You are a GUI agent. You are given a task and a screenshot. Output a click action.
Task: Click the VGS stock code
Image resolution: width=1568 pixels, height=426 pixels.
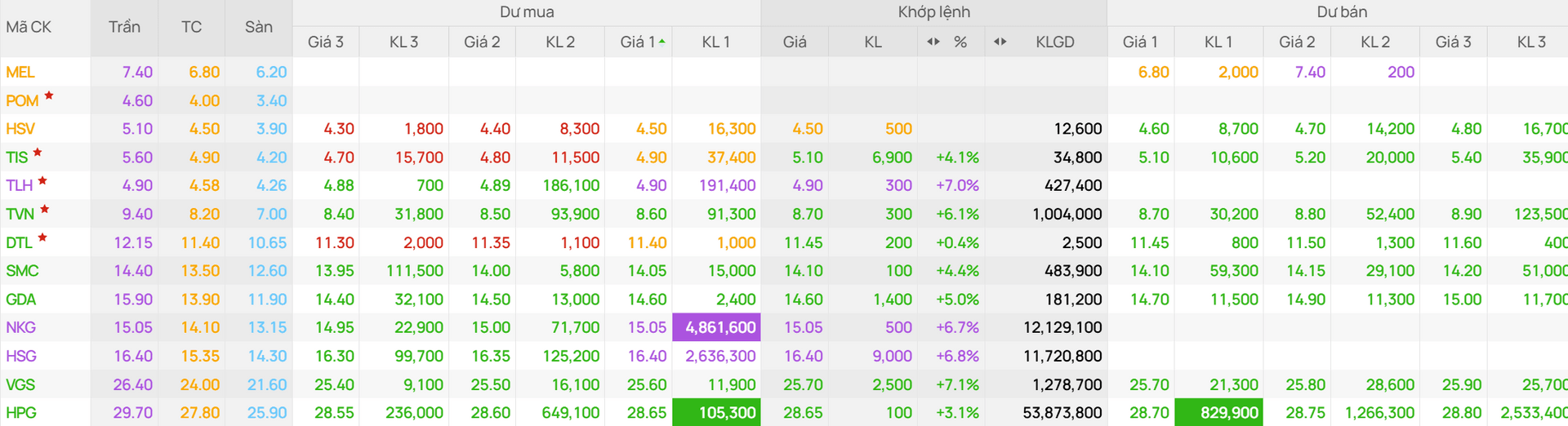(x=20, y=384)
